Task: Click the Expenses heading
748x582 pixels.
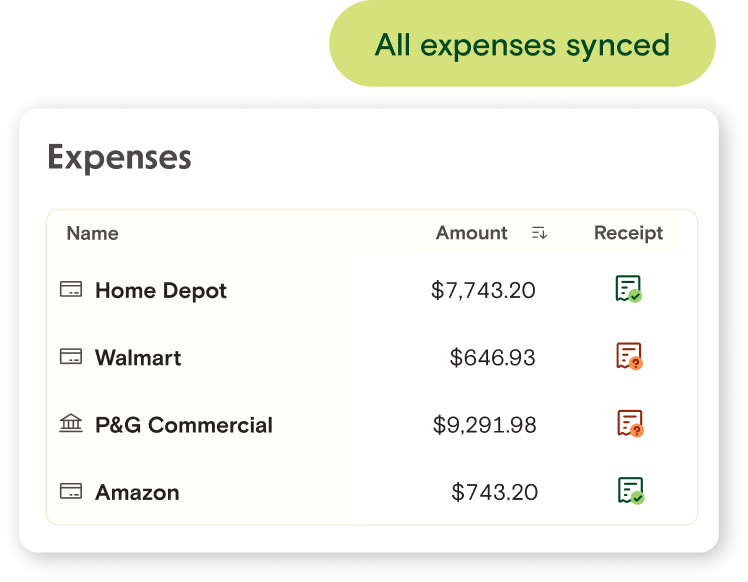Action: pyautogui.click(x=119, y=157)
